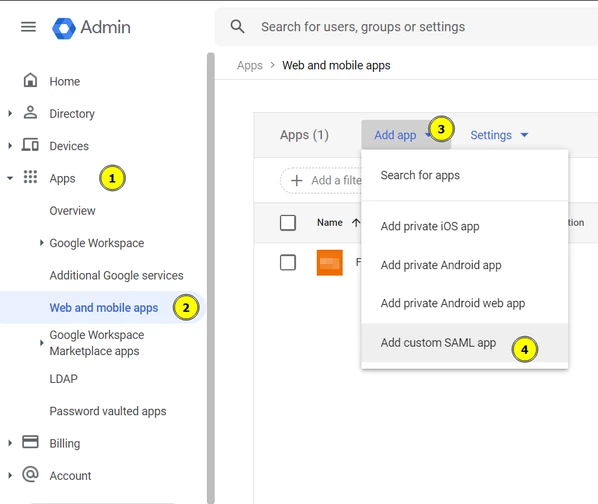598x504 pixels.
Task: Click the Account at-sign icon
Action: [30, 475]
